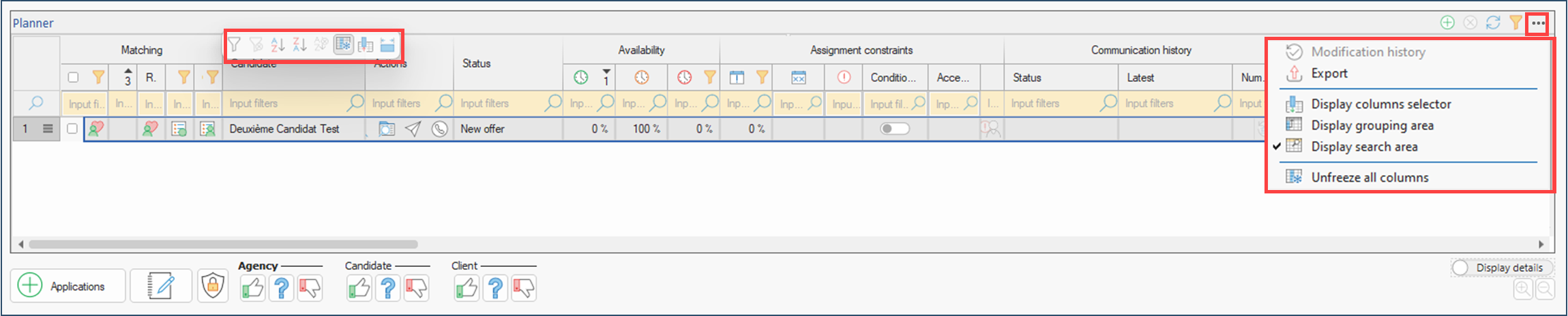Click the Candidate column filter input field
1568x316 pixels.
[x=286, y=104]
